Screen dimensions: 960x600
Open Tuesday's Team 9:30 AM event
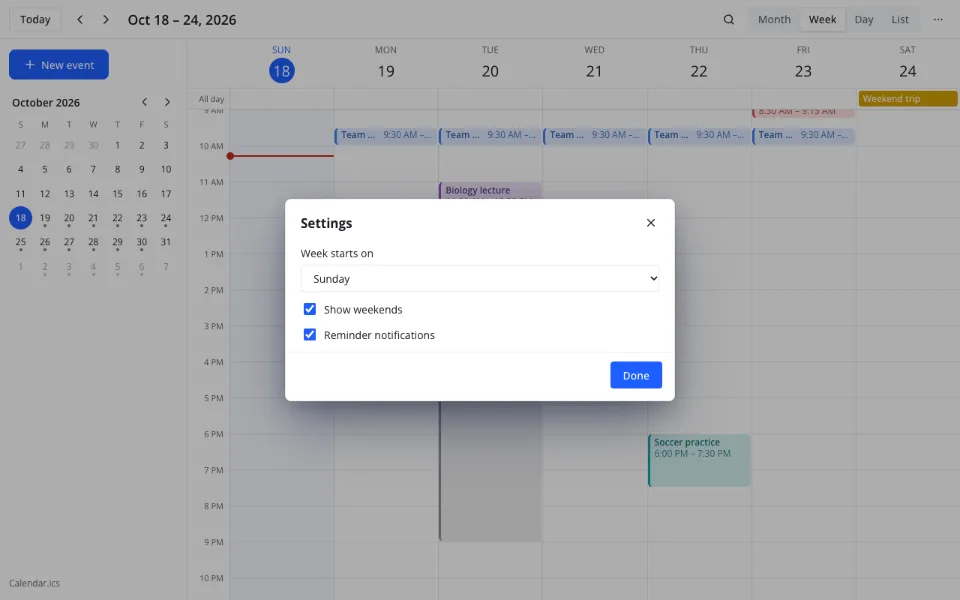490,135
